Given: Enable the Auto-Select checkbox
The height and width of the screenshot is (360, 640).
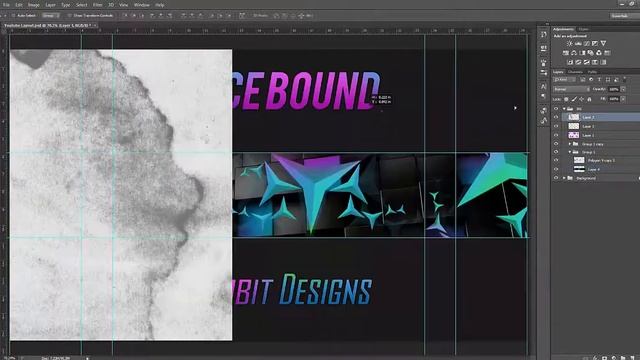Looking at the screenshot, I should point(13,16).
